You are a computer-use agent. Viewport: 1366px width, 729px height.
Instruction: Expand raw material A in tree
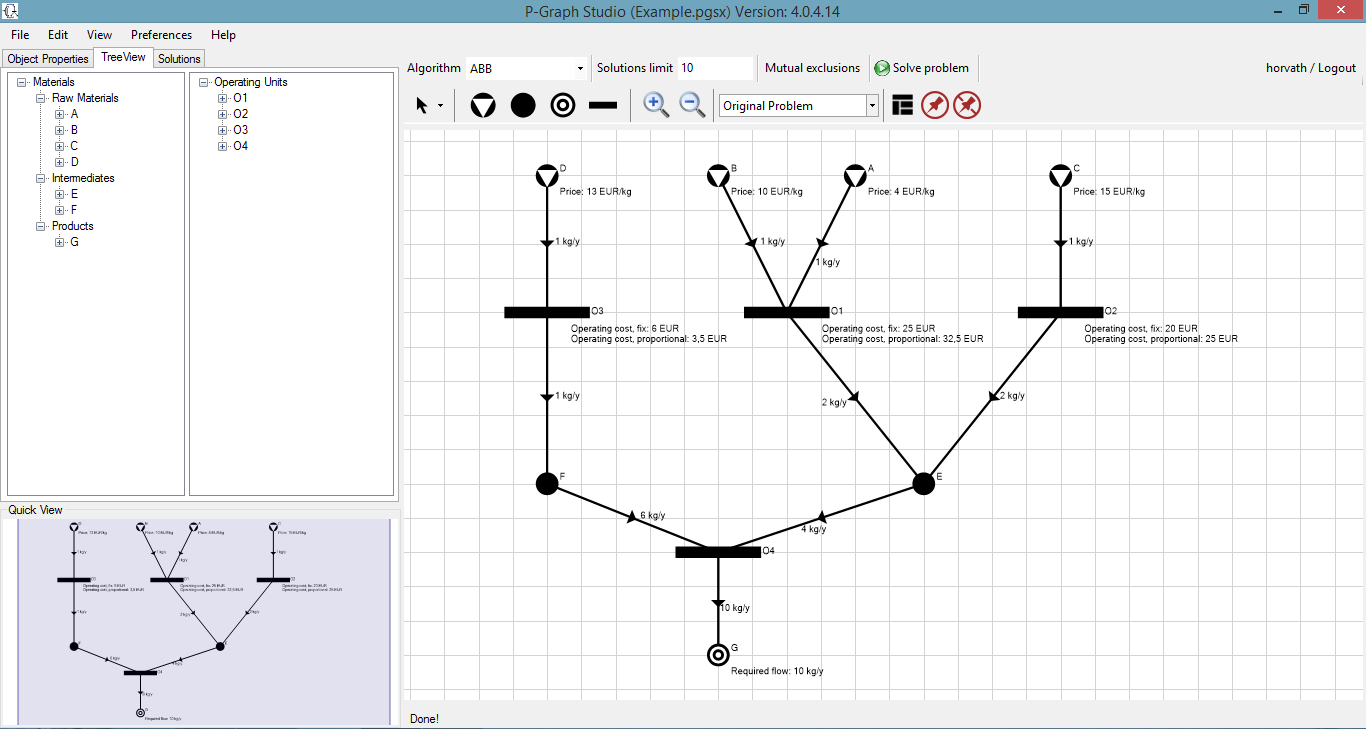pos(60,114)
